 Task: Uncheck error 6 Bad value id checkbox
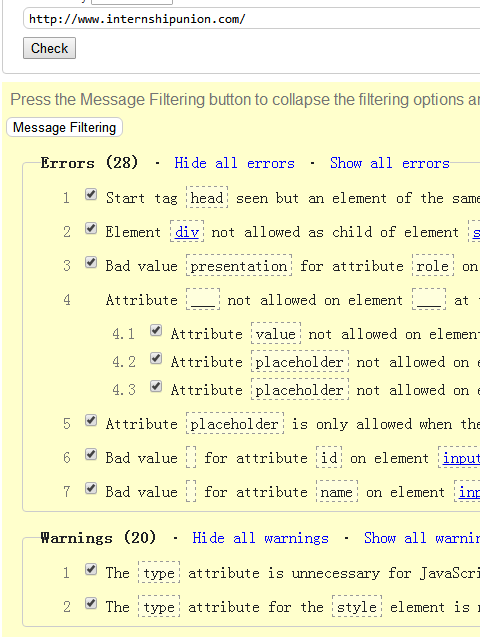[x=91, y=455]
